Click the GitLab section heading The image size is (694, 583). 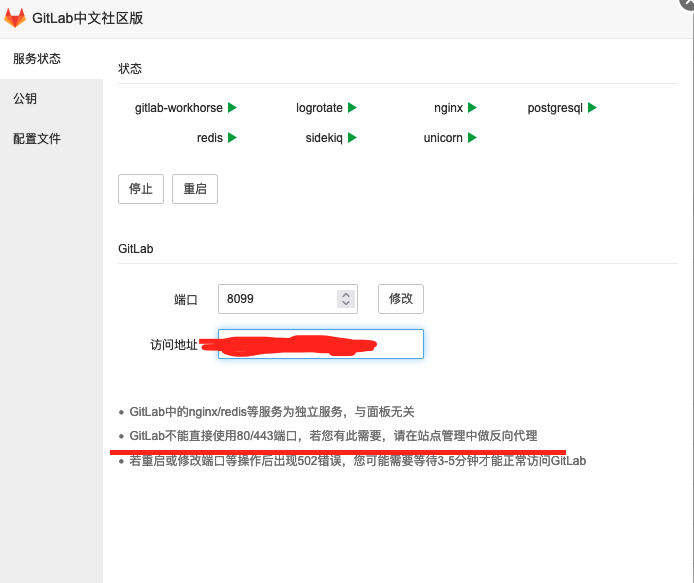click(x=135, y=249)
